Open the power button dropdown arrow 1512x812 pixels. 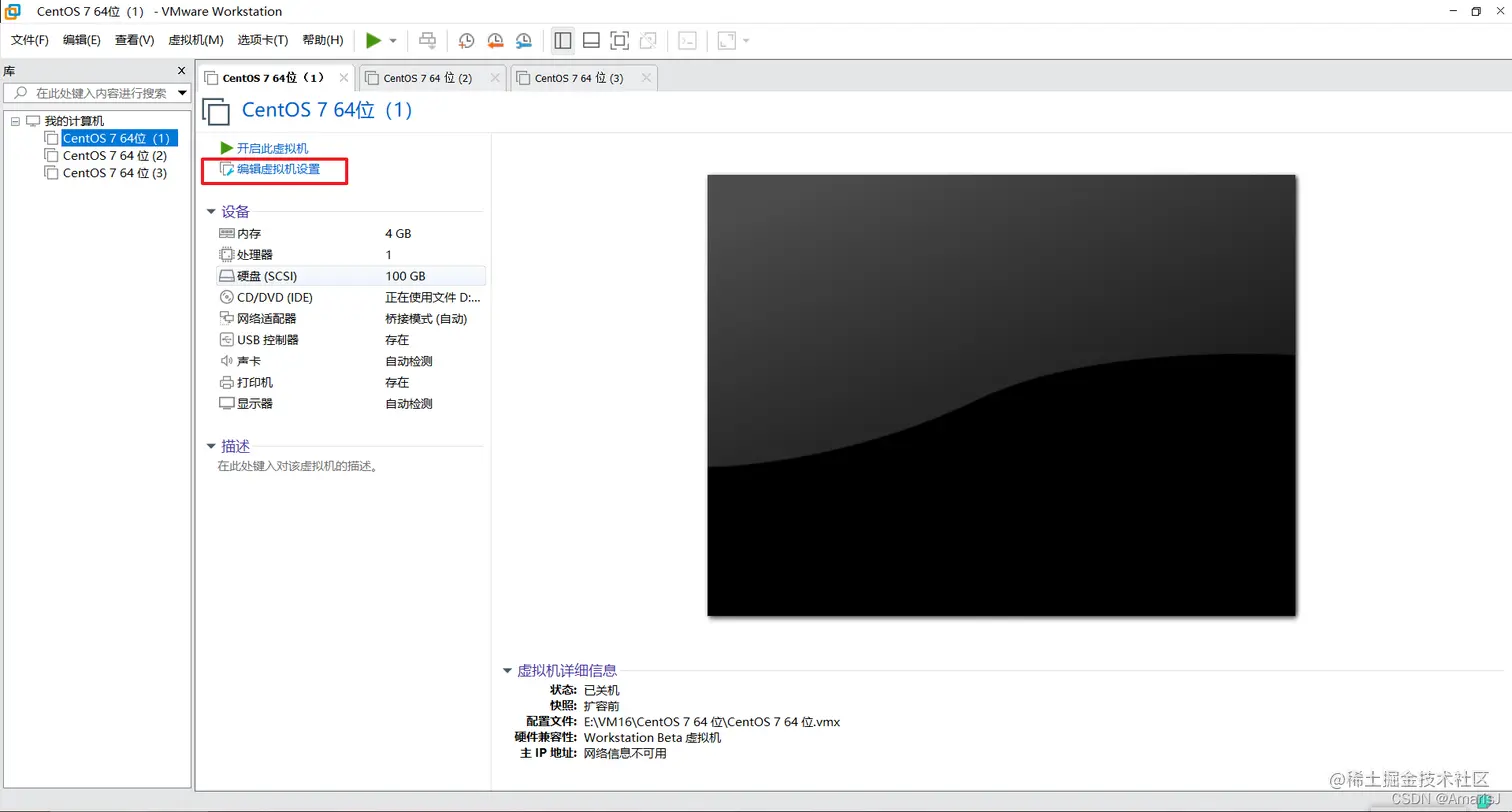[392, 40]
